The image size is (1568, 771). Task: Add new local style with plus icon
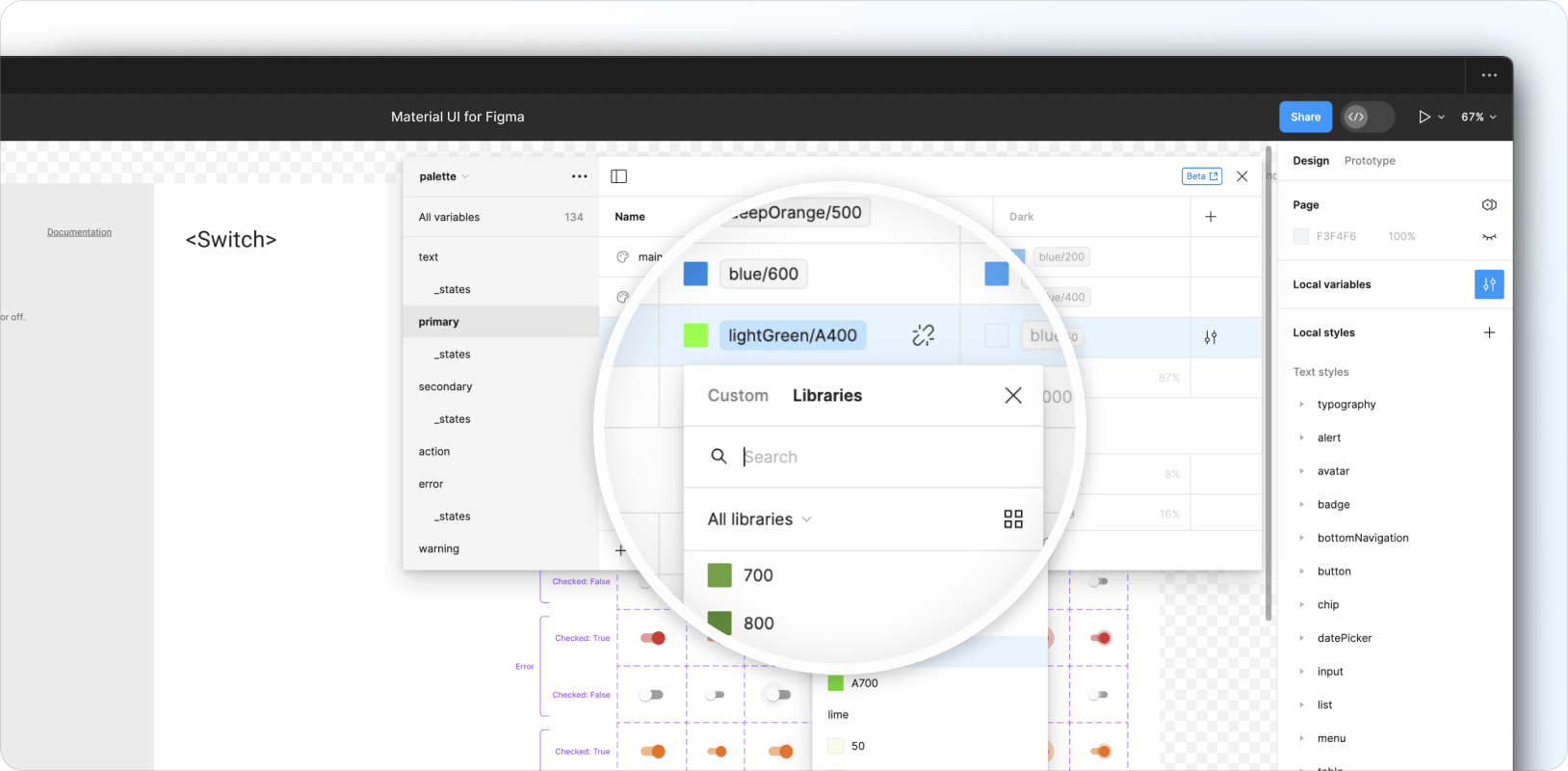(x=1489, y=332)
